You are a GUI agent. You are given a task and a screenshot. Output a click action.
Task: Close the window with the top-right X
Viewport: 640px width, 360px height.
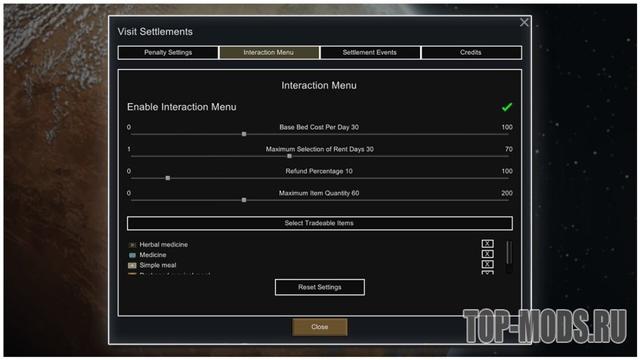[x=524, y=22]
